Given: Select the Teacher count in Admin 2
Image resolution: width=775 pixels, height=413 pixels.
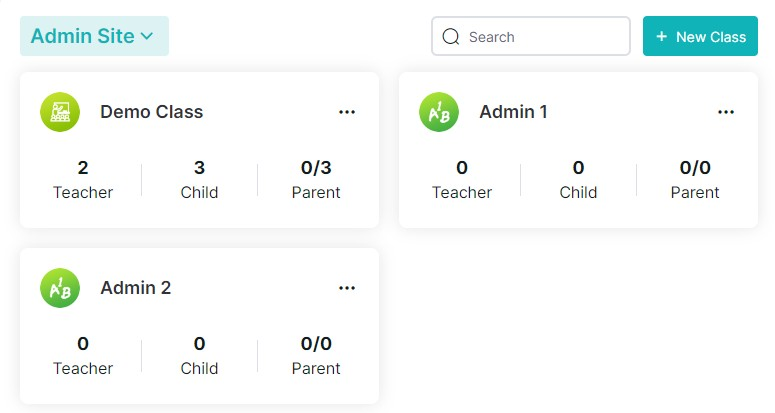Looking at the screenshot, I should tap(83, 344).
